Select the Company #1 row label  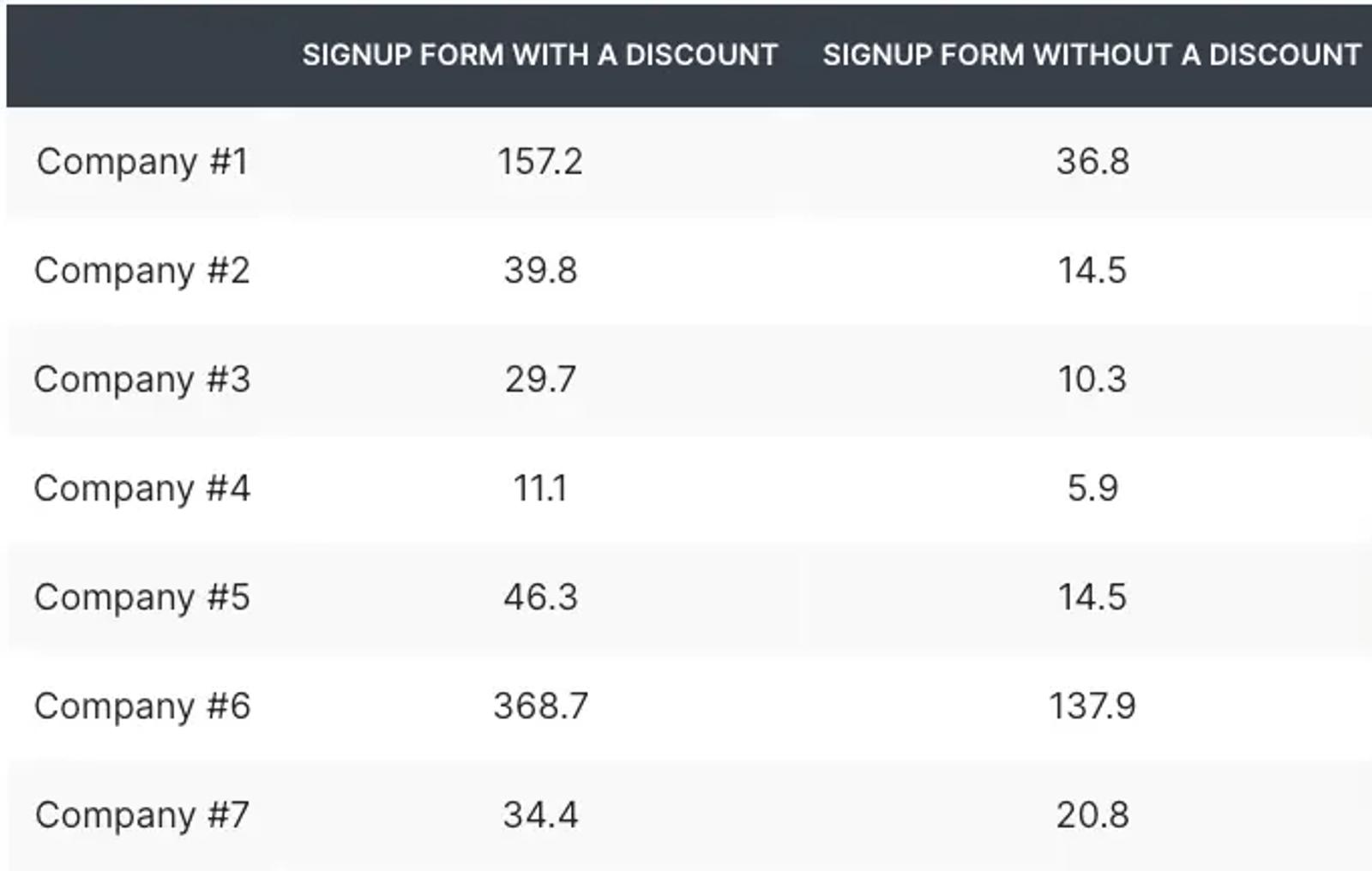click(142, 162)
